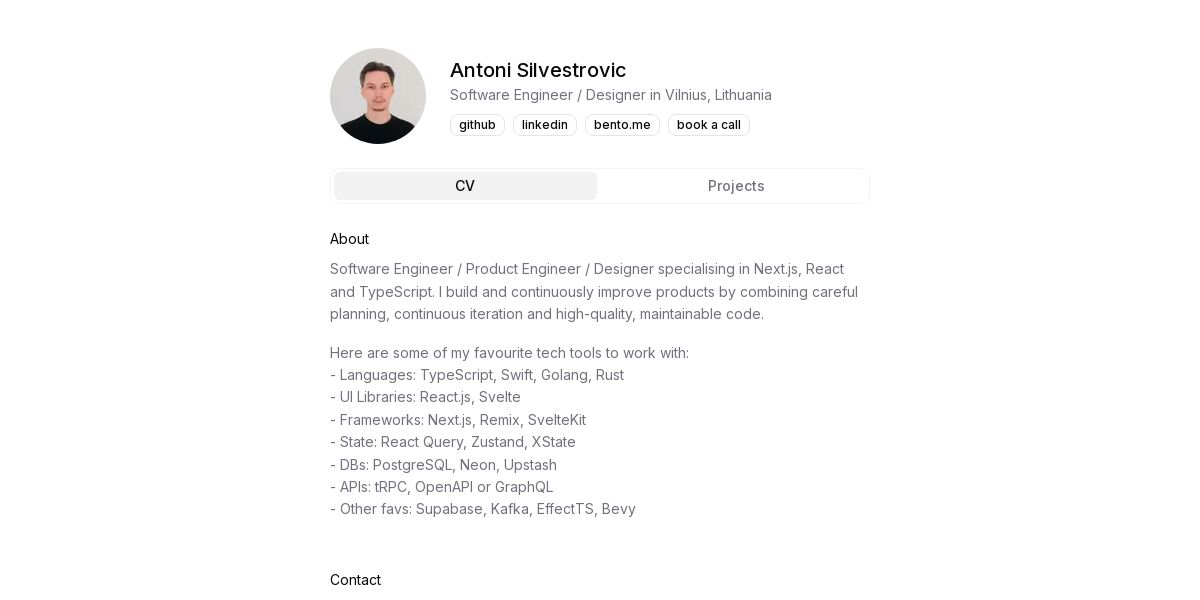The image size is (1200, 600).
Task: Click the favourite tech tools intro line
Action: coord(509,353)
